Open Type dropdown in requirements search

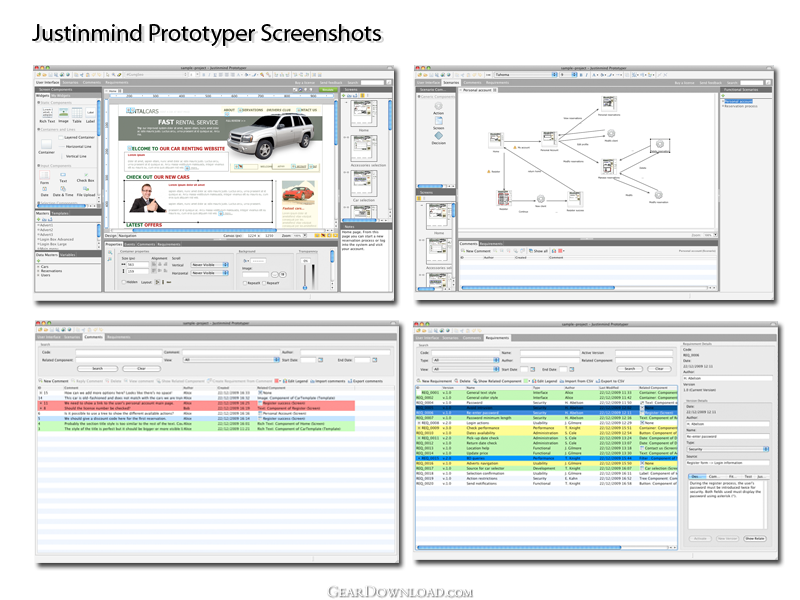(465, 360)
